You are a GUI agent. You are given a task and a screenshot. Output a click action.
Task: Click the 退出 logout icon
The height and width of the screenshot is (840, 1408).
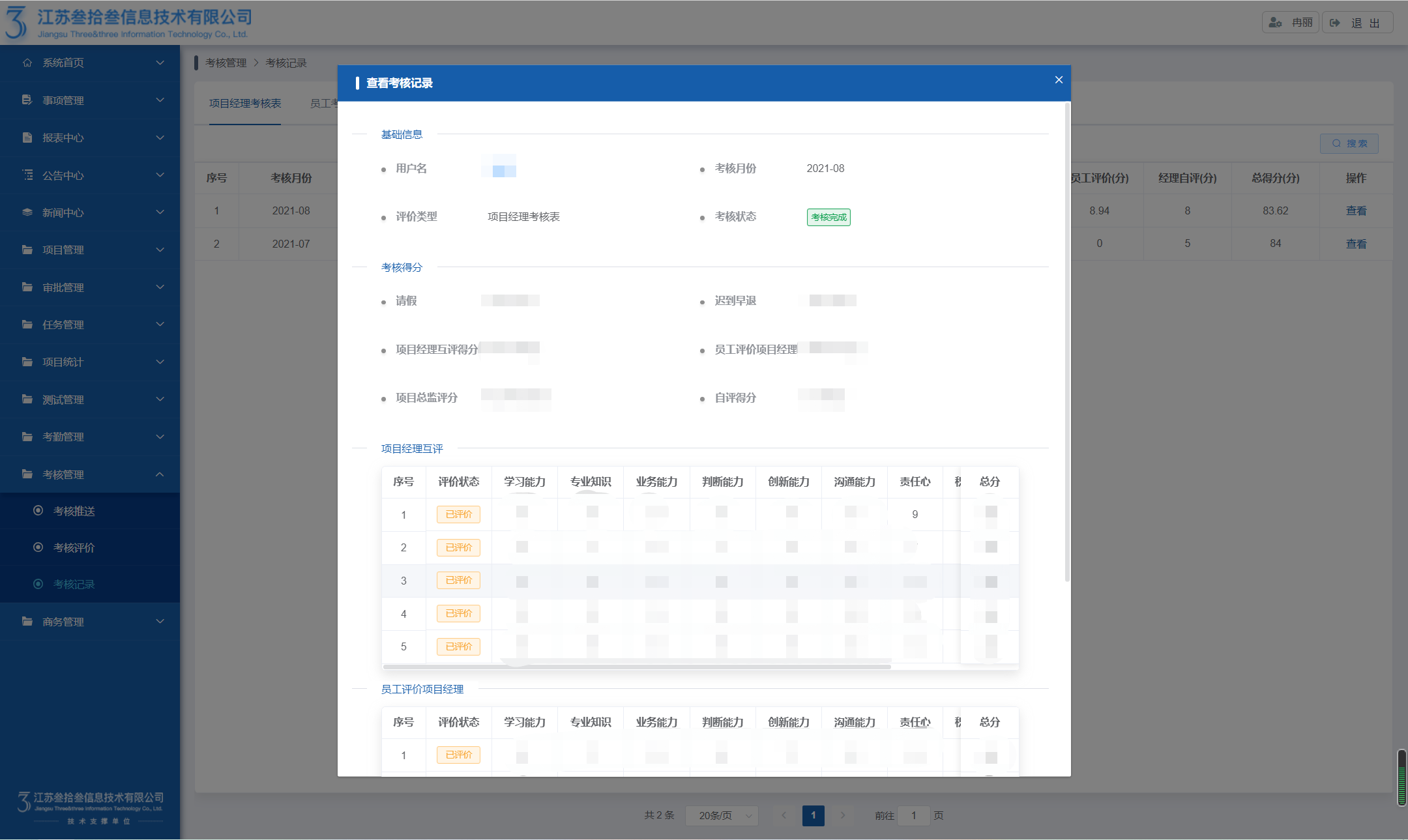pyautogui.click(x=1335, y=23)
